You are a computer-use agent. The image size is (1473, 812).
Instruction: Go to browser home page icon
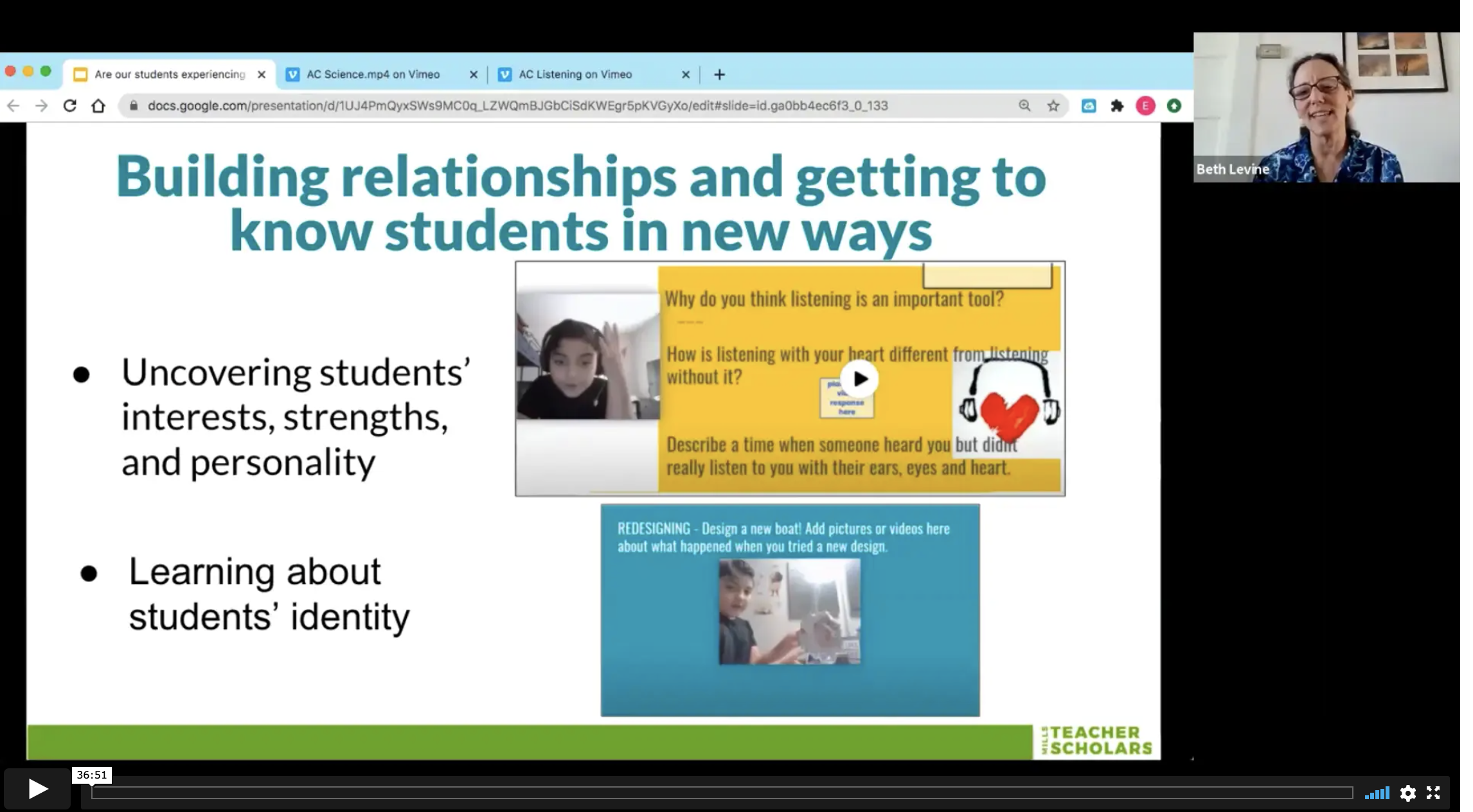pyautogui.click(x=98, y=106)
